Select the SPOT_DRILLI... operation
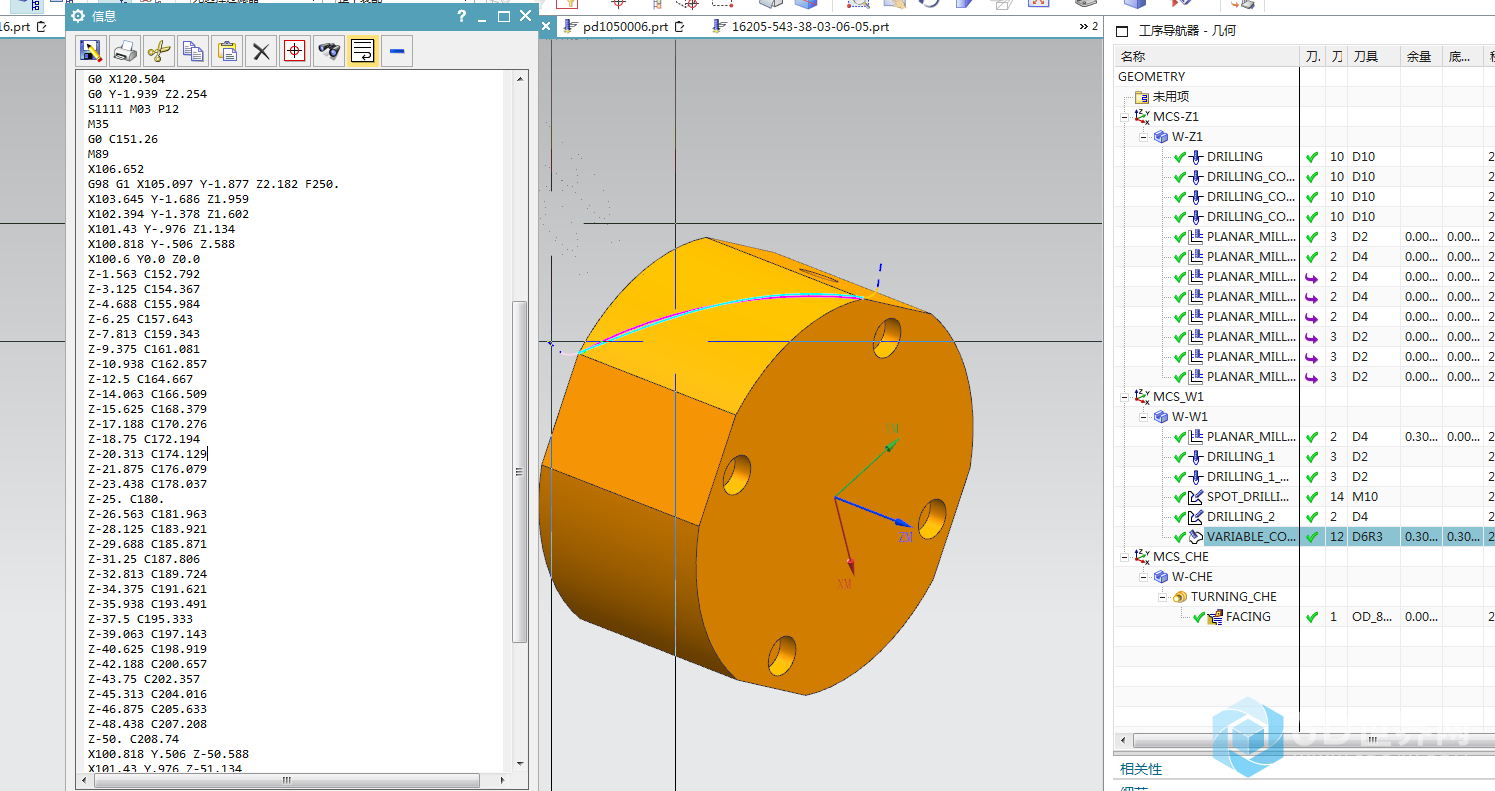Image resolution: width=1495 pixels, height=791 pixels. (x=1249, y=497)
